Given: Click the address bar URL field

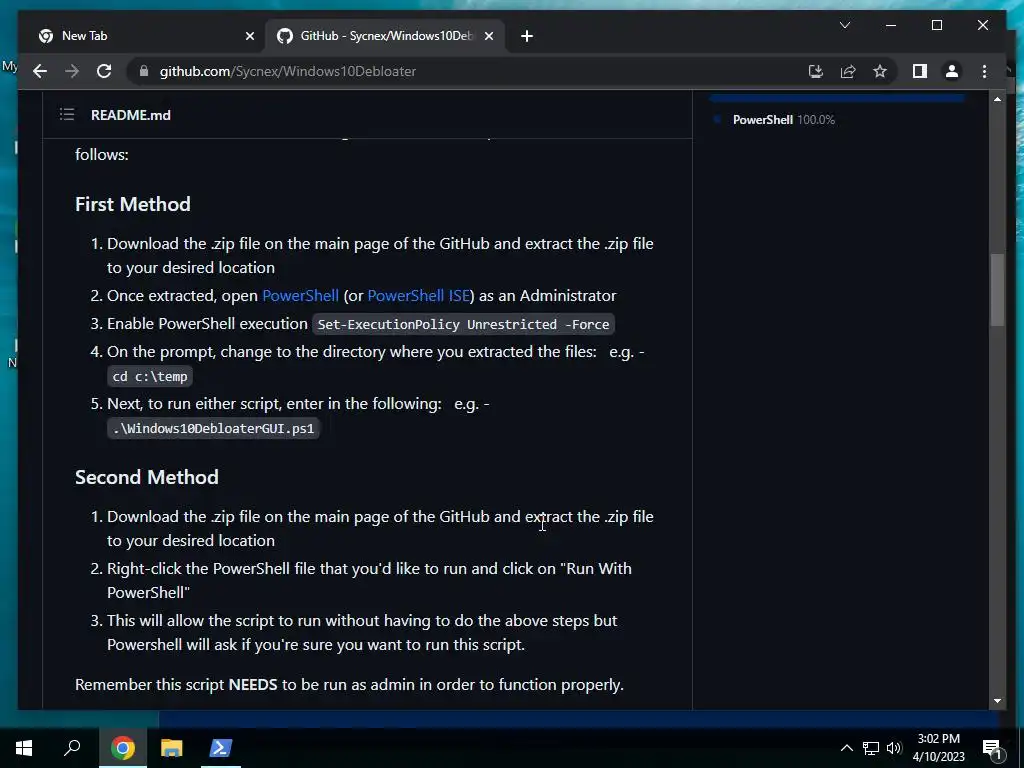Looking at the screenshot, I should point(470,71).
